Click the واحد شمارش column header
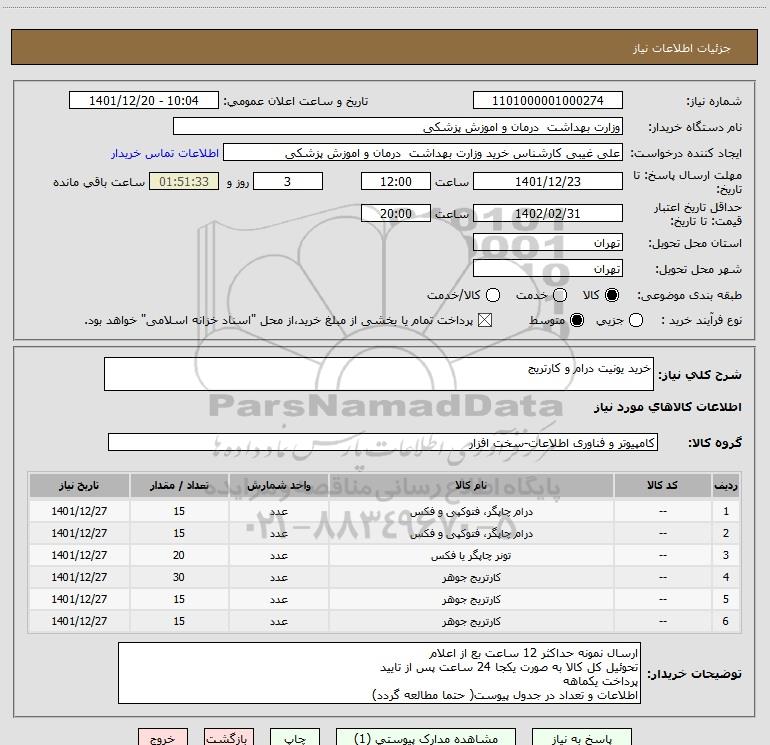770x745 pixels. [278, 485]
